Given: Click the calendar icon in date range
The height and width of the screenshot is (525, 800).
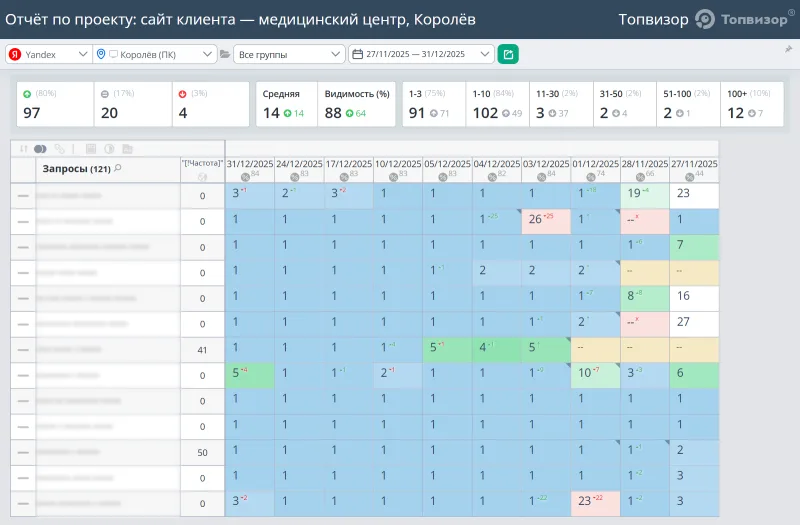Looking at the screenshot, I should click(x=358, y=54).
